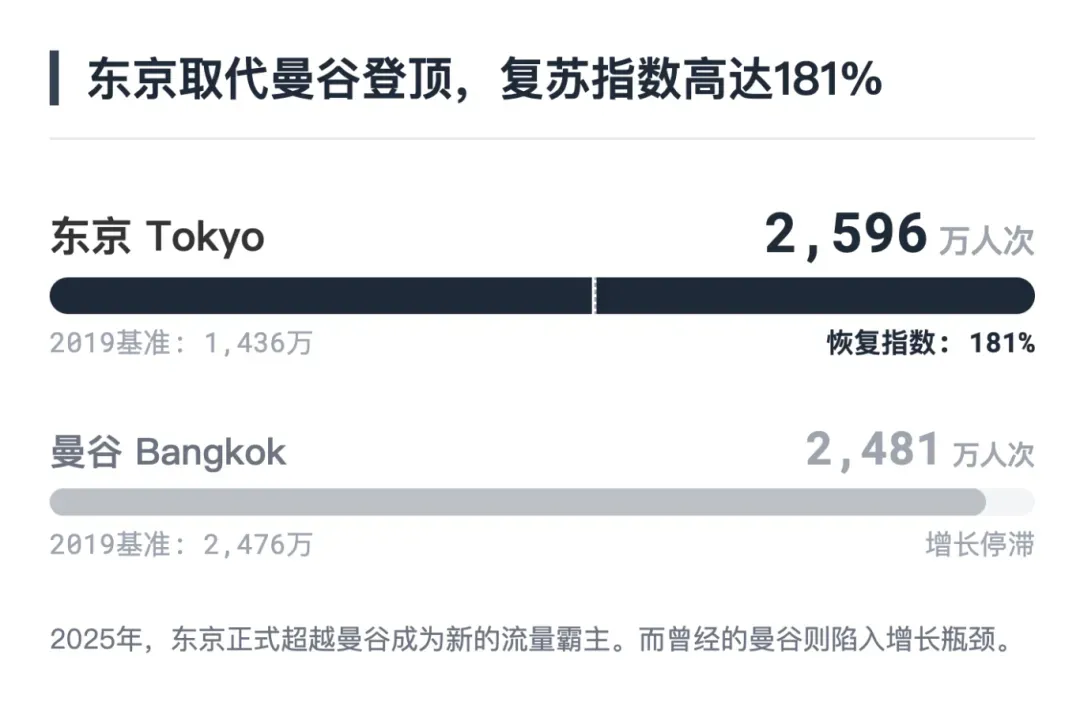The height and width of the screenshot is (706, 1080).
Task: Click the right portion of Tokyo bar past baseline
Action: click(816, 295)
